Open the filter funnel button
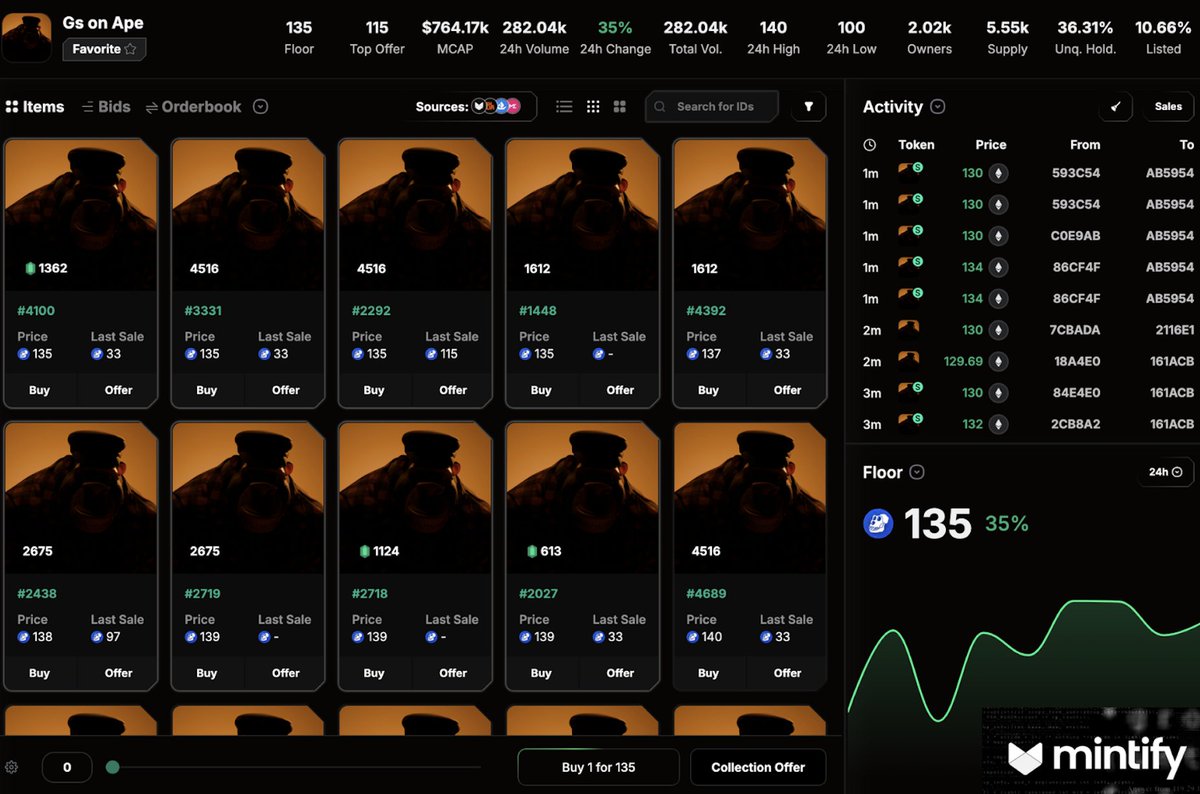The height and width of the screenshot is (794, 1200). [x=808, y=106]
